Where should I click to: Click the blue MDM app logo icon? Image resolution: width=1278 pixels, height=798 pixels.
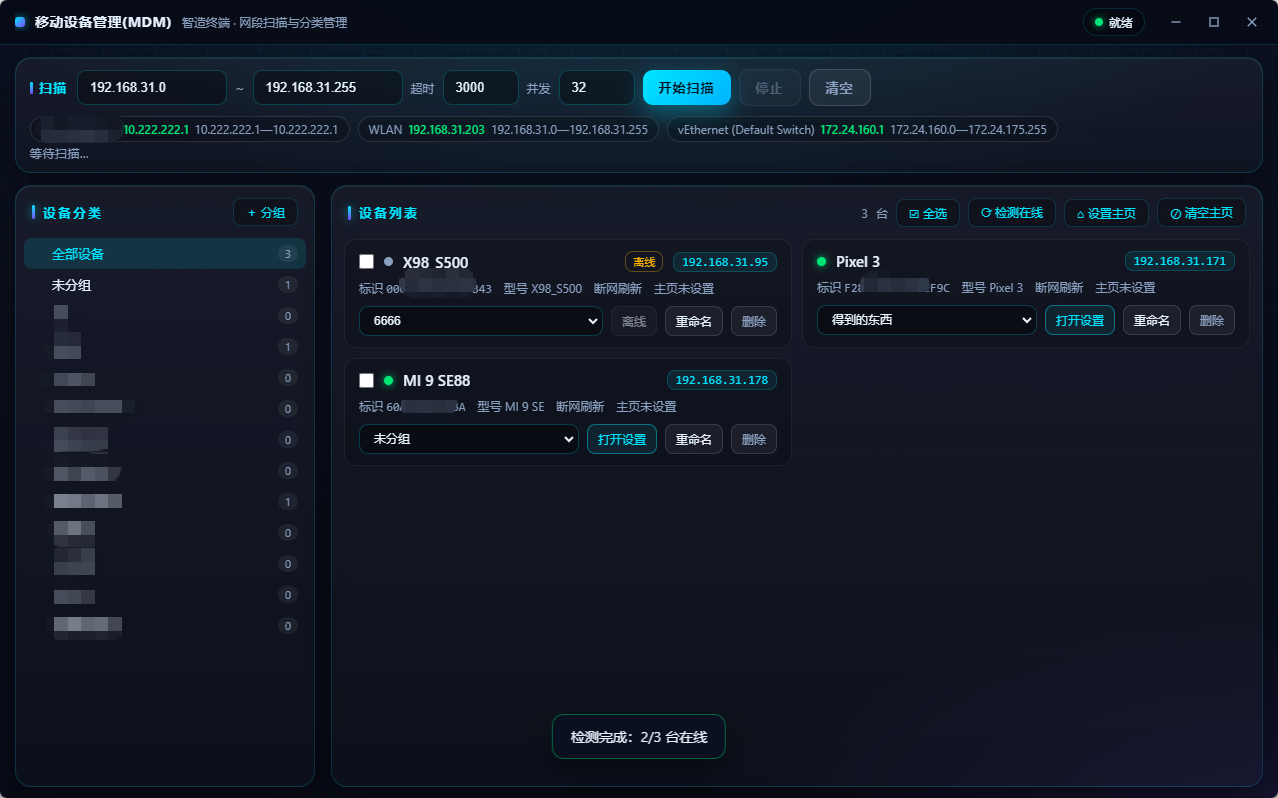(20, 22)
